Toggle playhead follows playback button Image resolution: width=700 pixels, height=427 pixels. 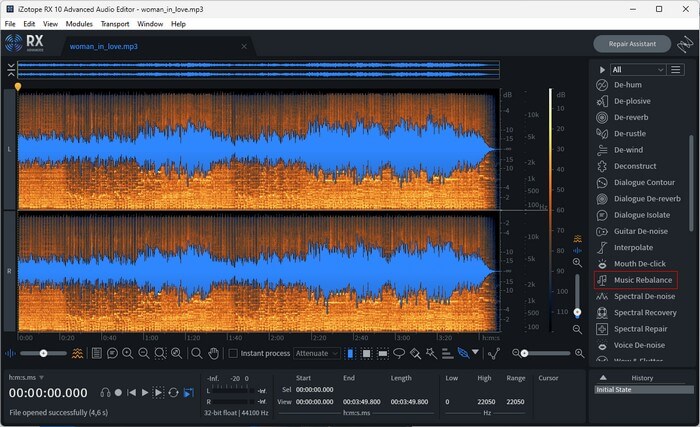tap(189, 393)
